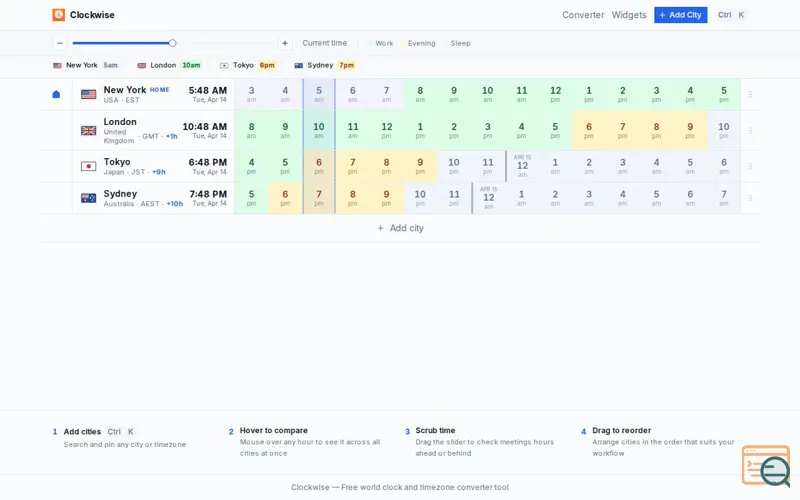Toggle the Work hours legend
This screenshot has height=500, width=800.
click(x=381, y=43)
